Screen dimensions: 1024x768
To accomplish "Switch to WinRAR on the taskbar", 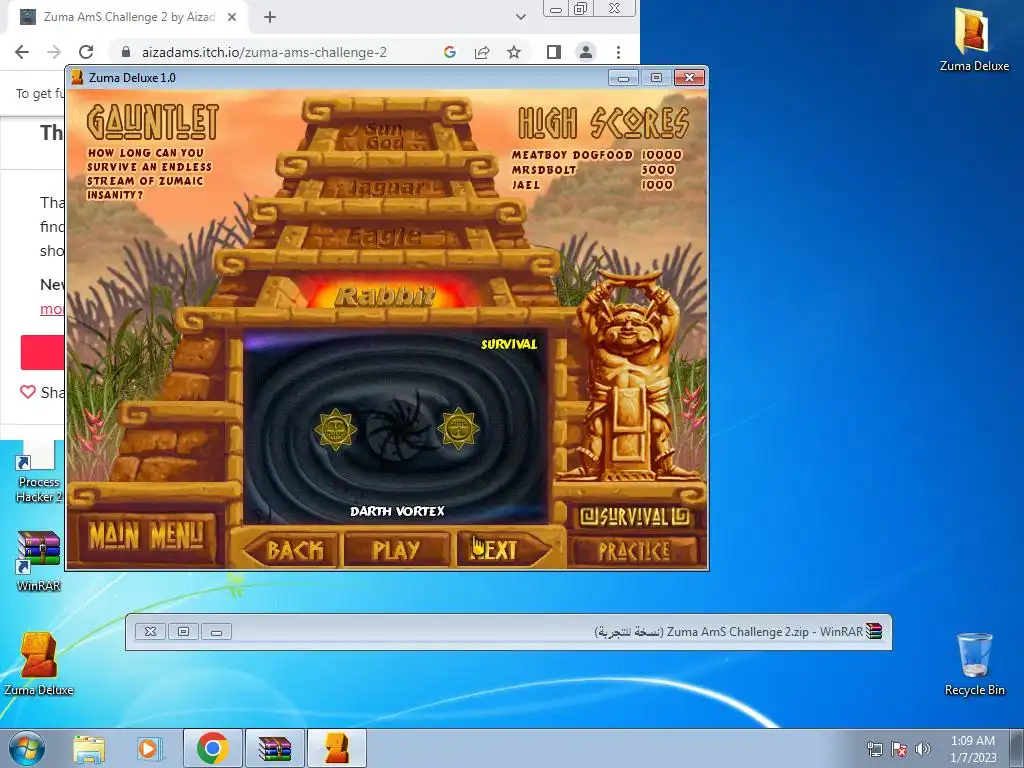I will [274, 748].
